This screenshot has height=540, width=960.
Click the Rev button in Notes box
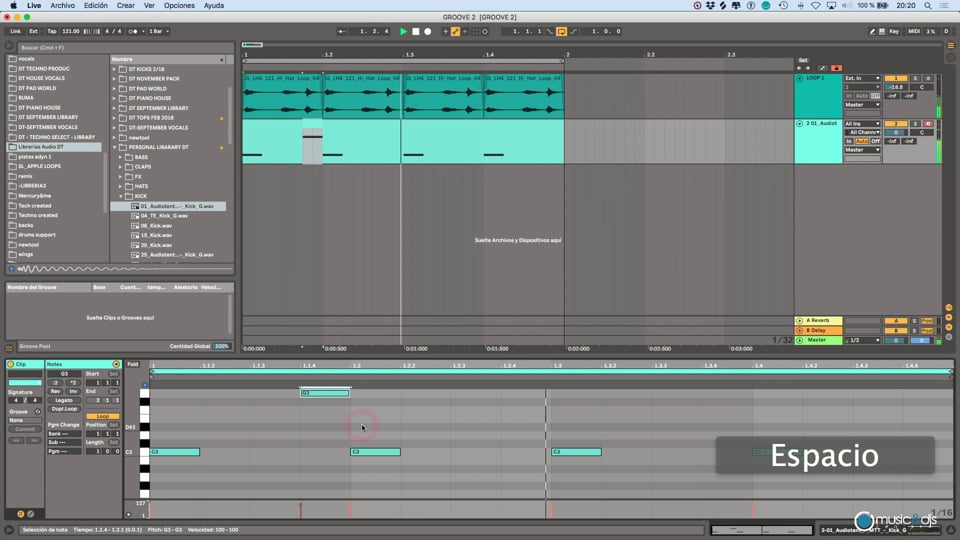click(x=56, y=391)
